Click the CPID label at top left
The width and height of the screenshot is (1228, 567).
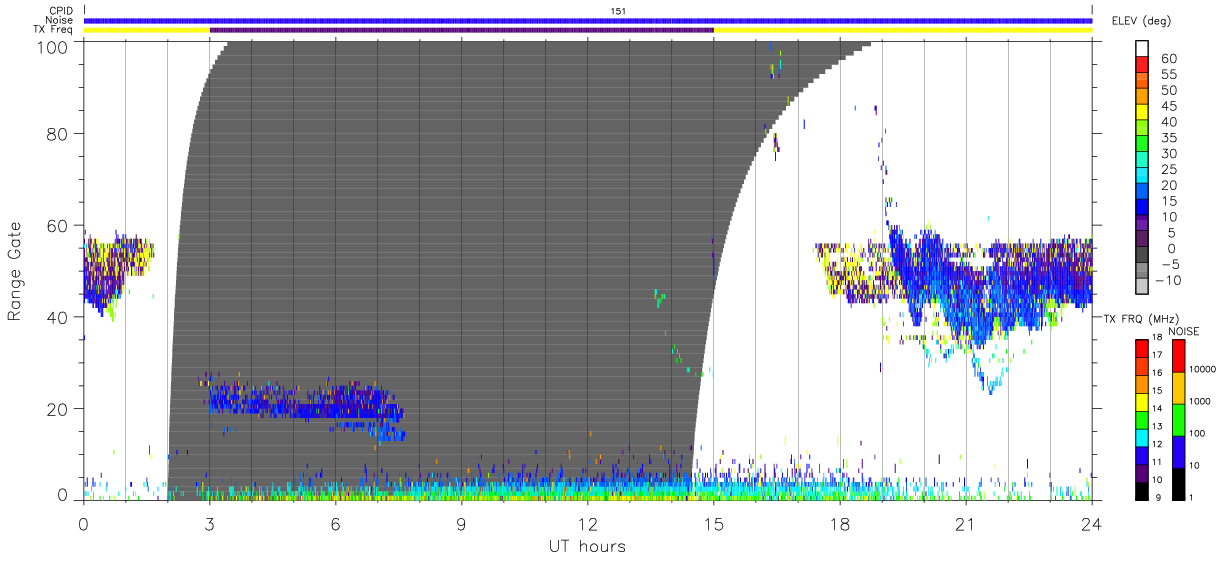tap(60, 11)
